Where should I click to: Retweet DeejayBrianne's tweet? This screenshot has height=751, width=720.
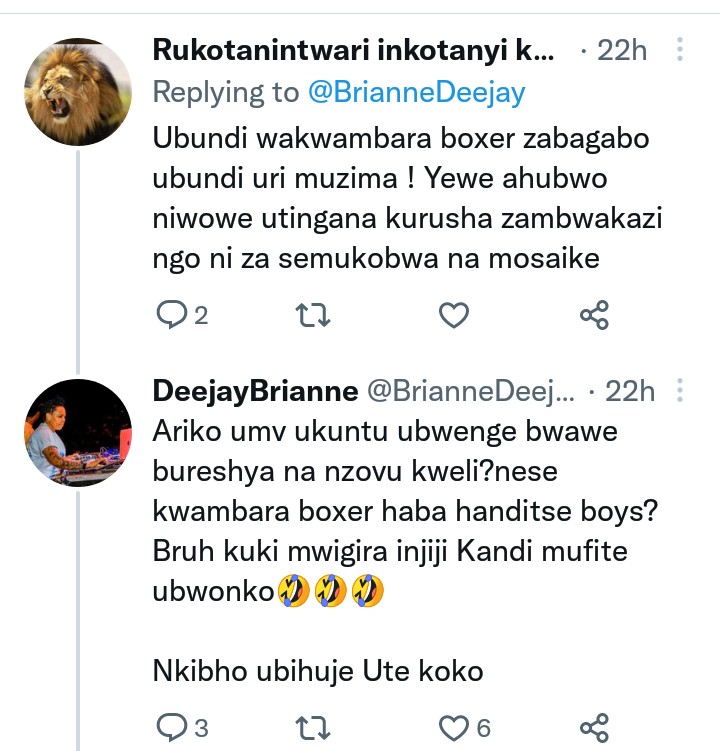tap(313, 725)
